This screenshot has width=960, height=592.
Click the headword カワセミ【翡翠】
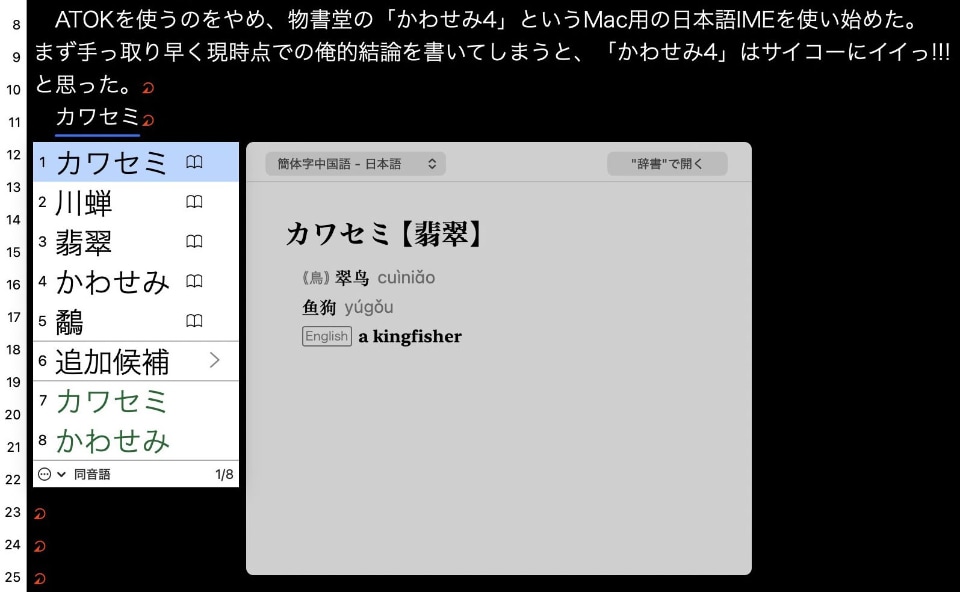coord(386,234)
